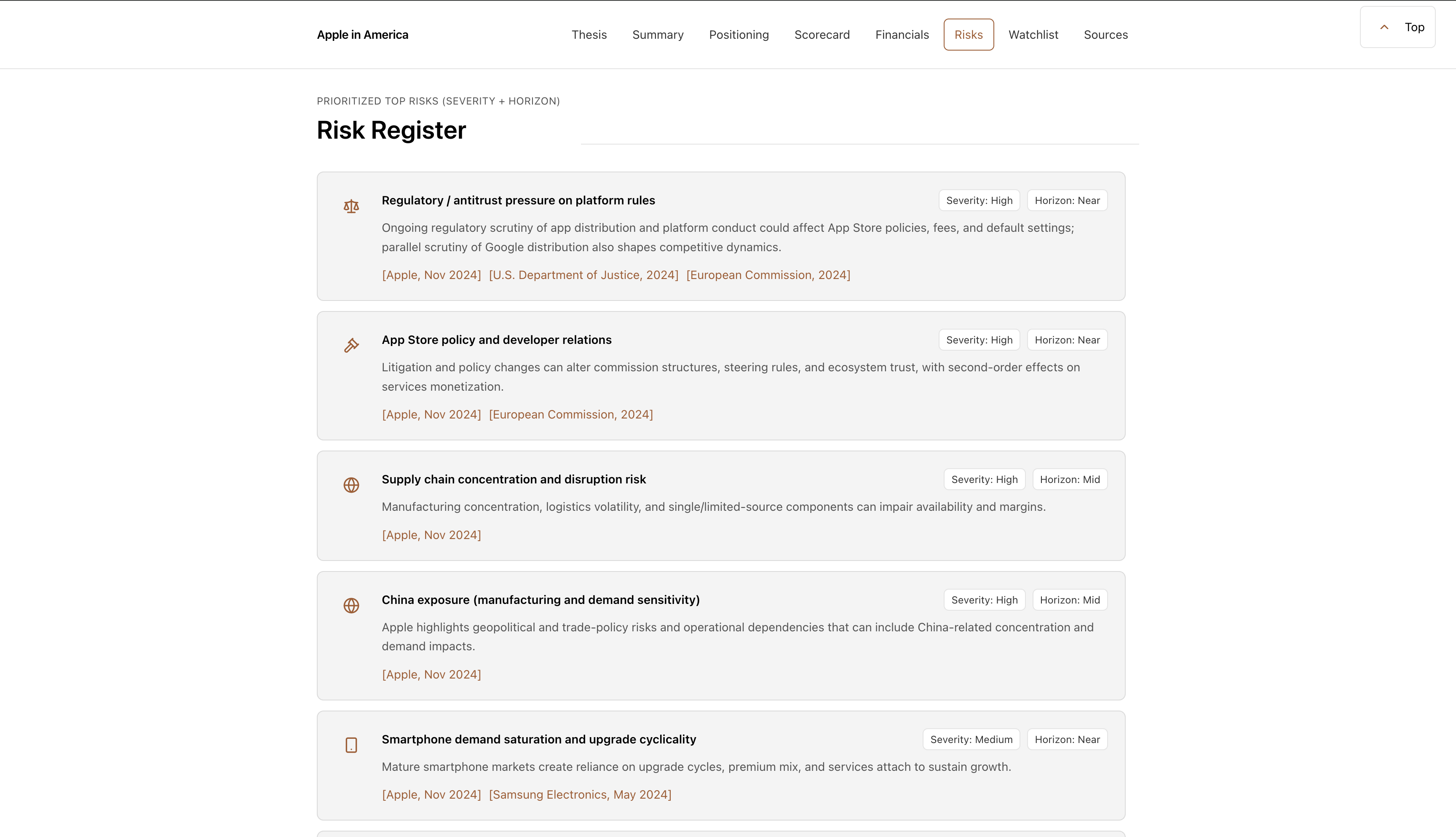Open the Apple Nov 2024 citation under China exposure
The image size is (1456, 837).
(x=431, y=674)
